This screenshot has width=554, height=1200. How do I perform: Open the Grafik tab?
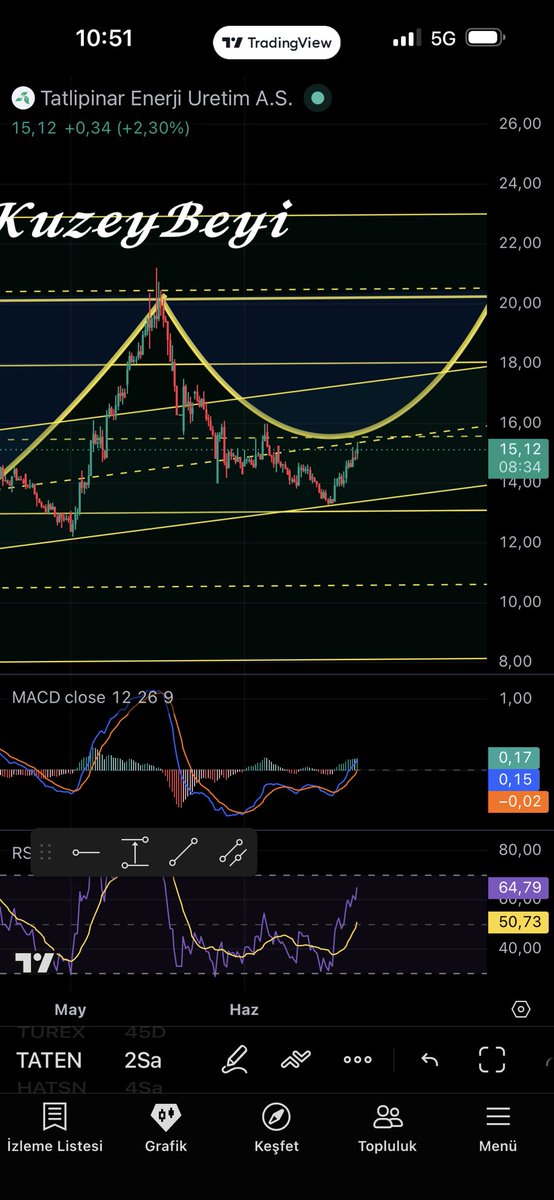click(166, 1128)
